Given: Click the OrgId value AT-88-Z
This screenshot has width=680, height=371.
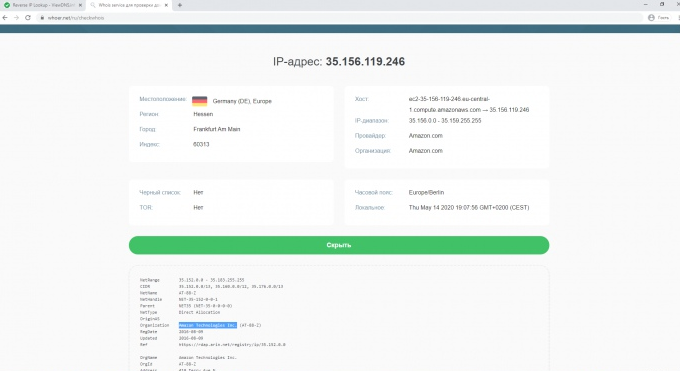Looking at the screenshot, I should (x=187, y=364).
